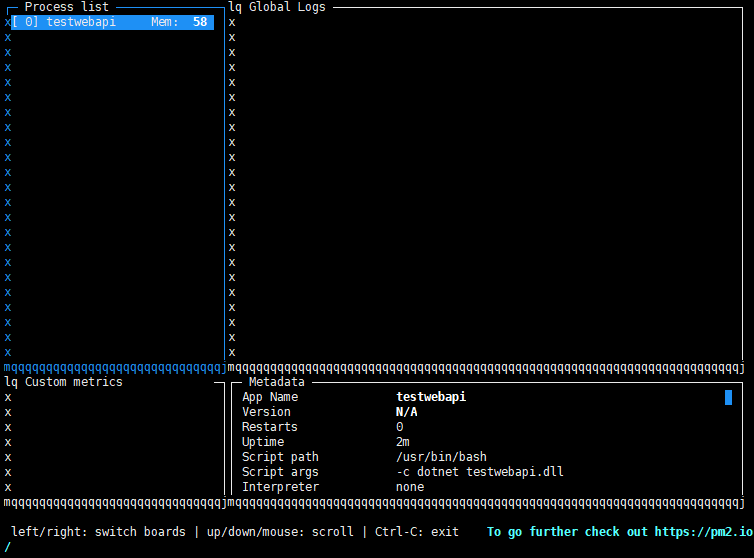This screenshot has width=754, height=558.
Task: Focus the Process list panel title
Action: click(x=67, y=7)
